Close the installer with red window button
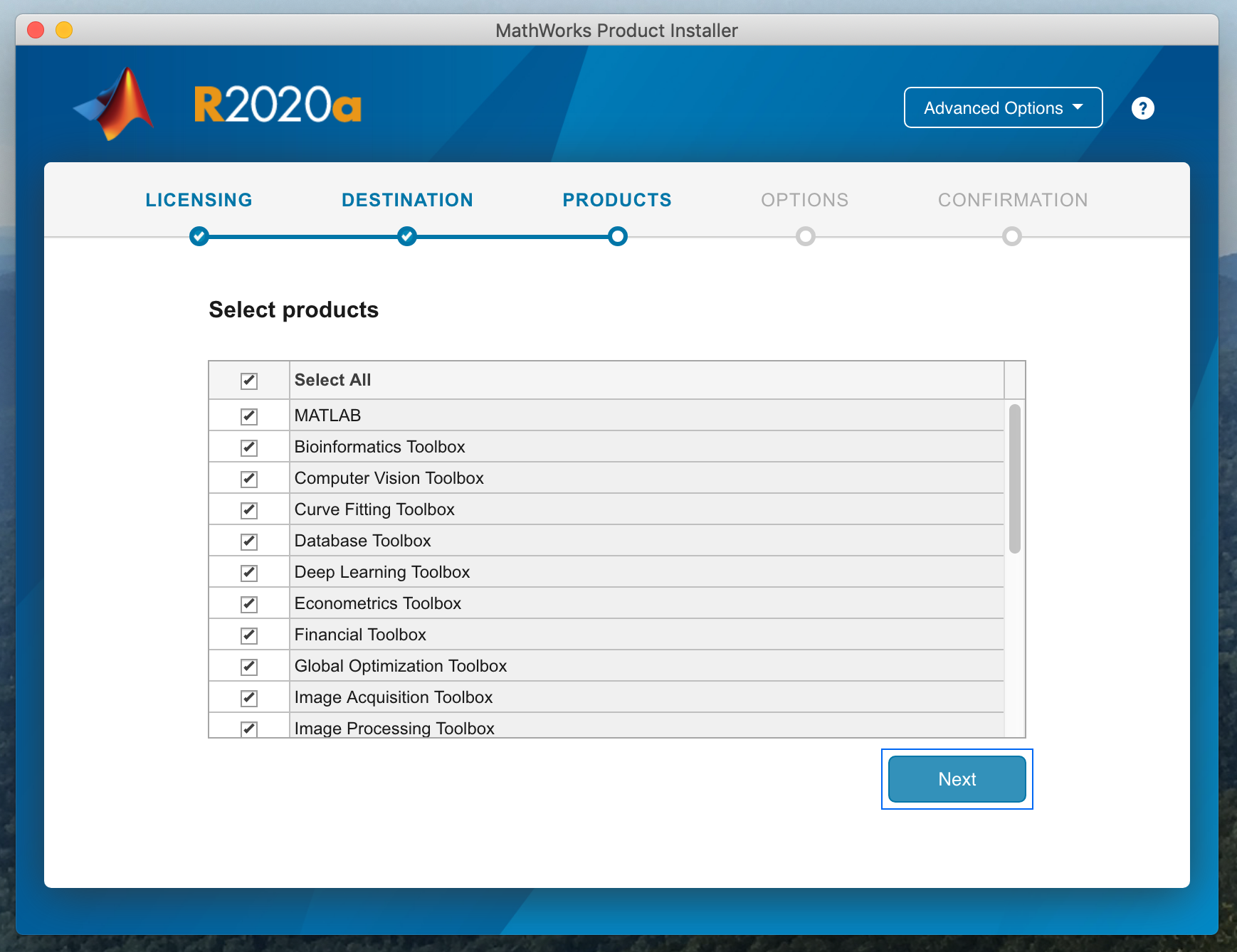Screen dimensions: 1237x952 coord(36,30)
